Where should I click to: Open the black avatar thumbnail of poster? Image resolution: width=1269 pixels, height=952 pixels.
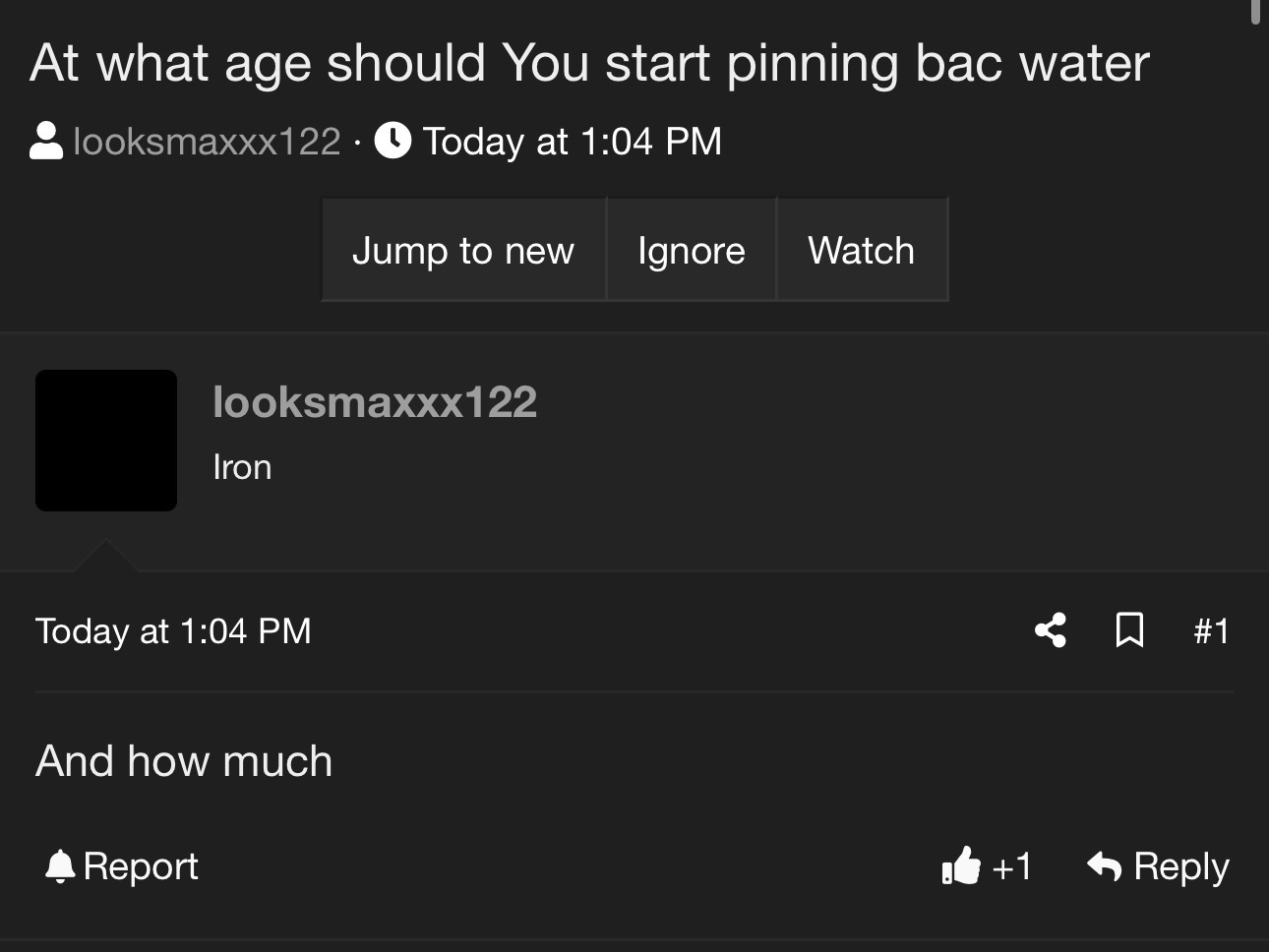click(106, 441)
